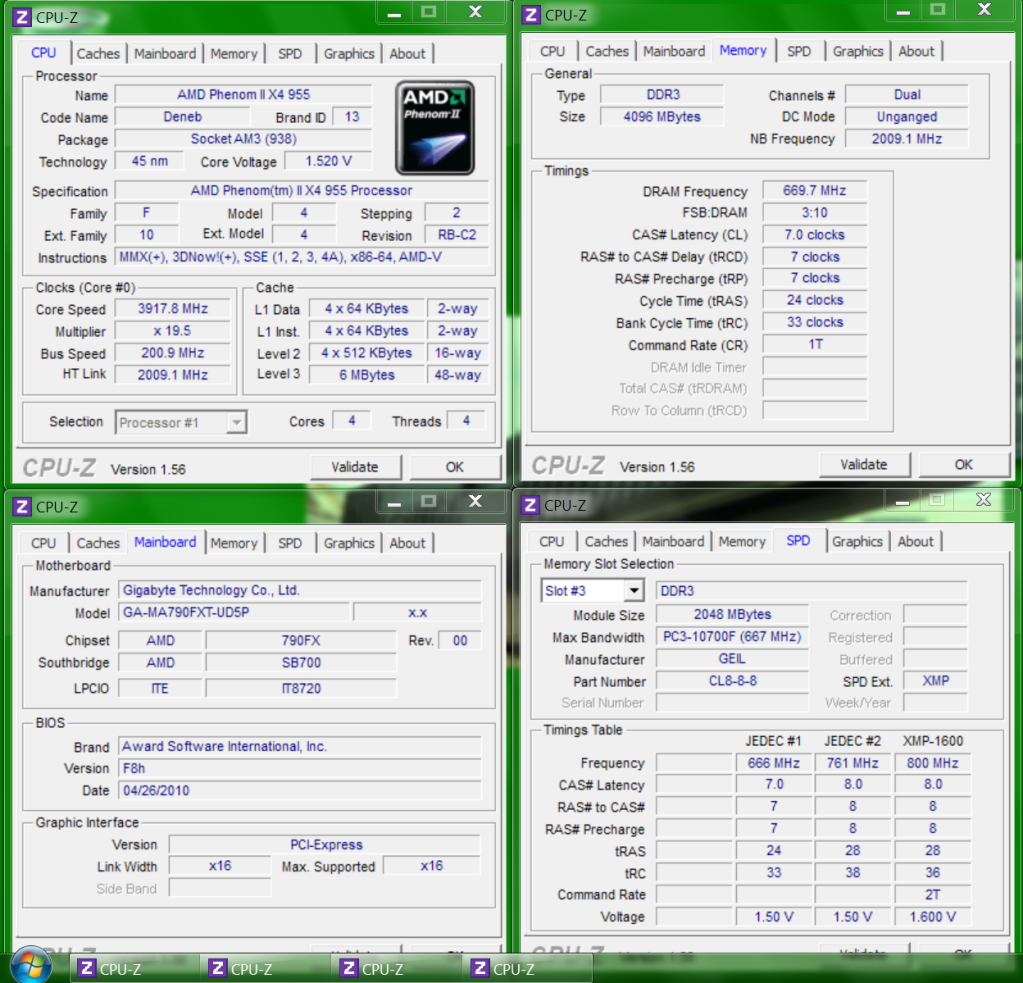Screen dimensions: 1023x983
Task: Open the Processor #1 selection dropdown
Action: pyautogui.click(x=180, y=422)
